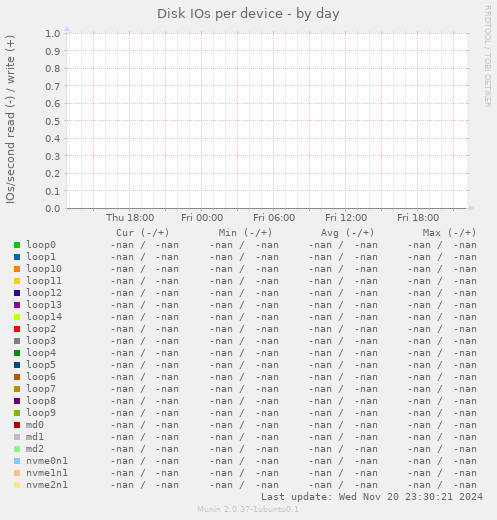Click the Cur (-/+) column header
497x520 pixels.
(143, 233)
